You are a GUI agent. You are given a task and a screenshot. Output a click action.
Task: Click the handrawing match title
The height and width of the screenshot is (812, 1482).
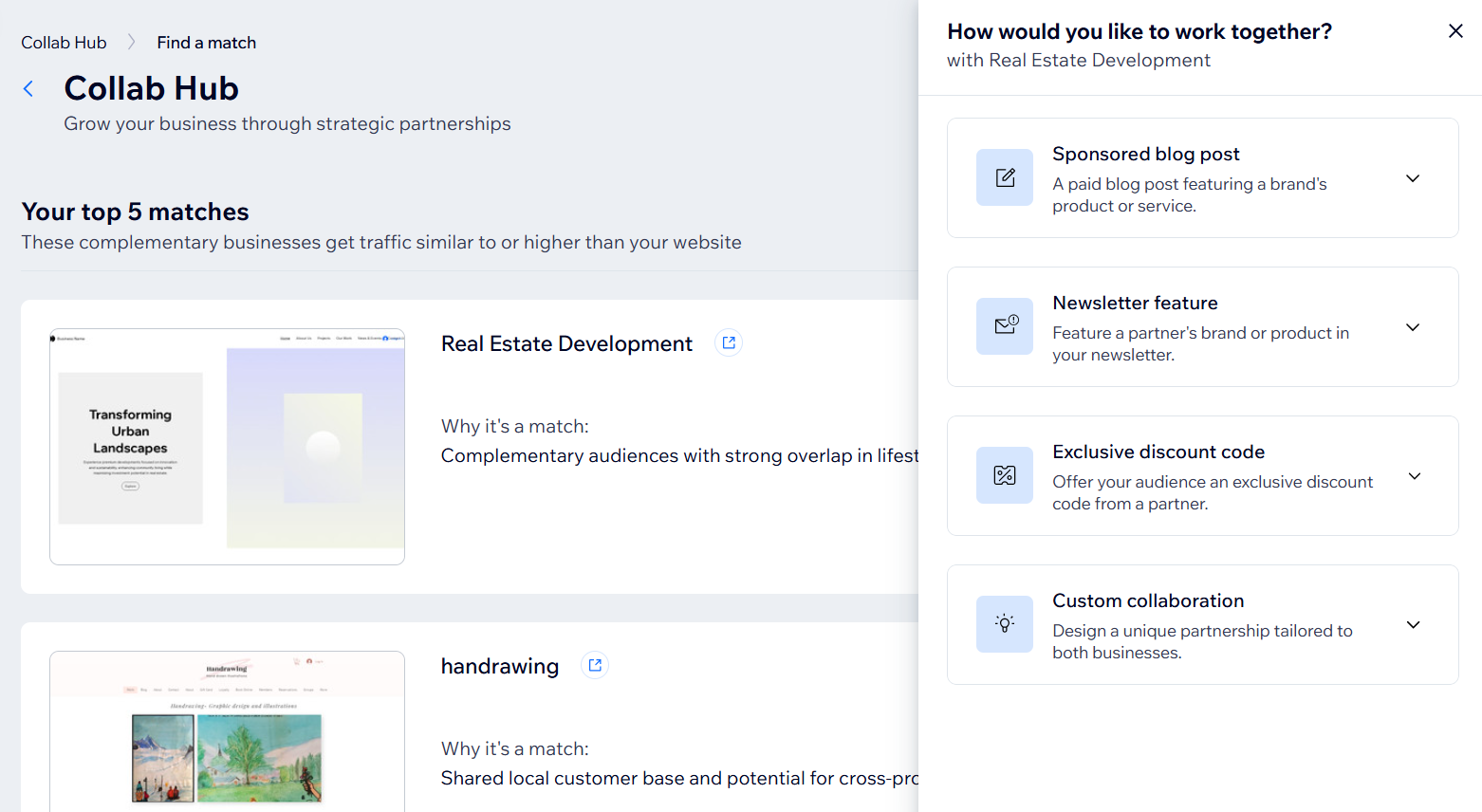point(500,666)
